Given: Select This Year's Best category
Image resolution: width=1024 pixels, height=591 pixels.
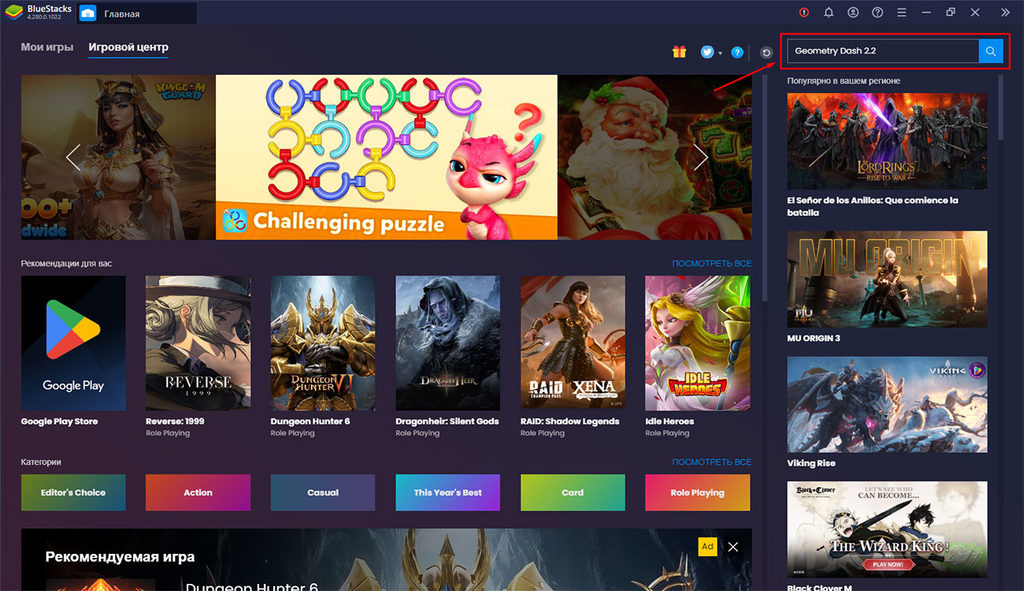Looking at the screenshot, I should [448, 492].
